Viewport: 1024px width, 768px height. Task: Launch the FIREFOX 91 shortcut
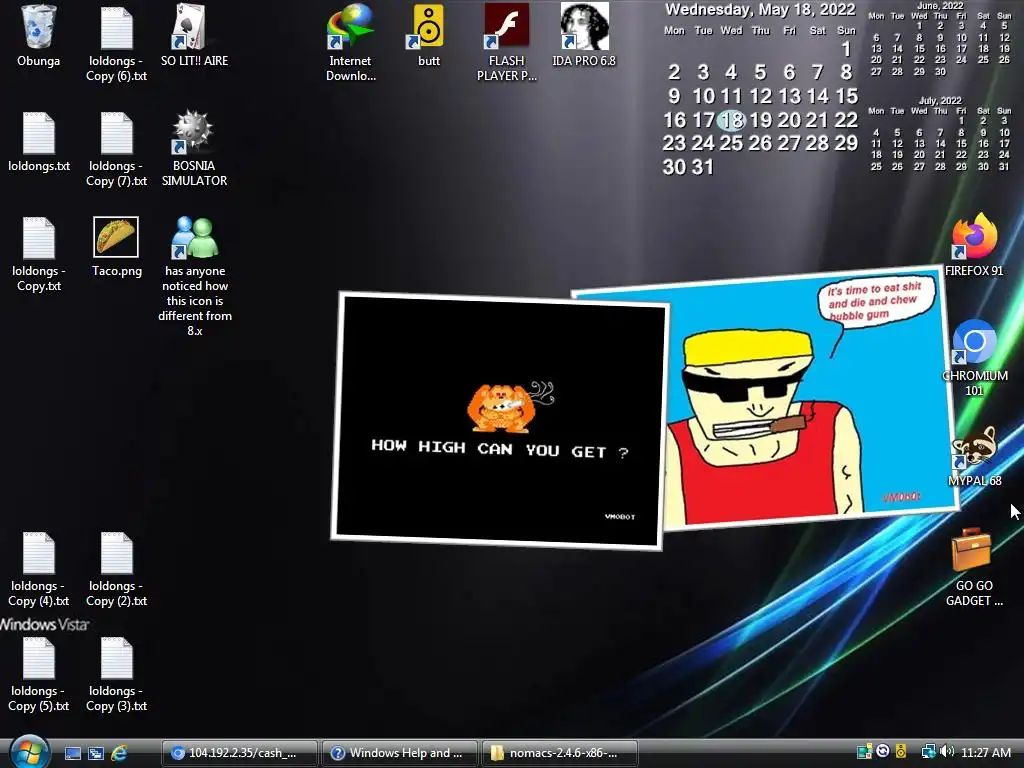pos(974,246)
